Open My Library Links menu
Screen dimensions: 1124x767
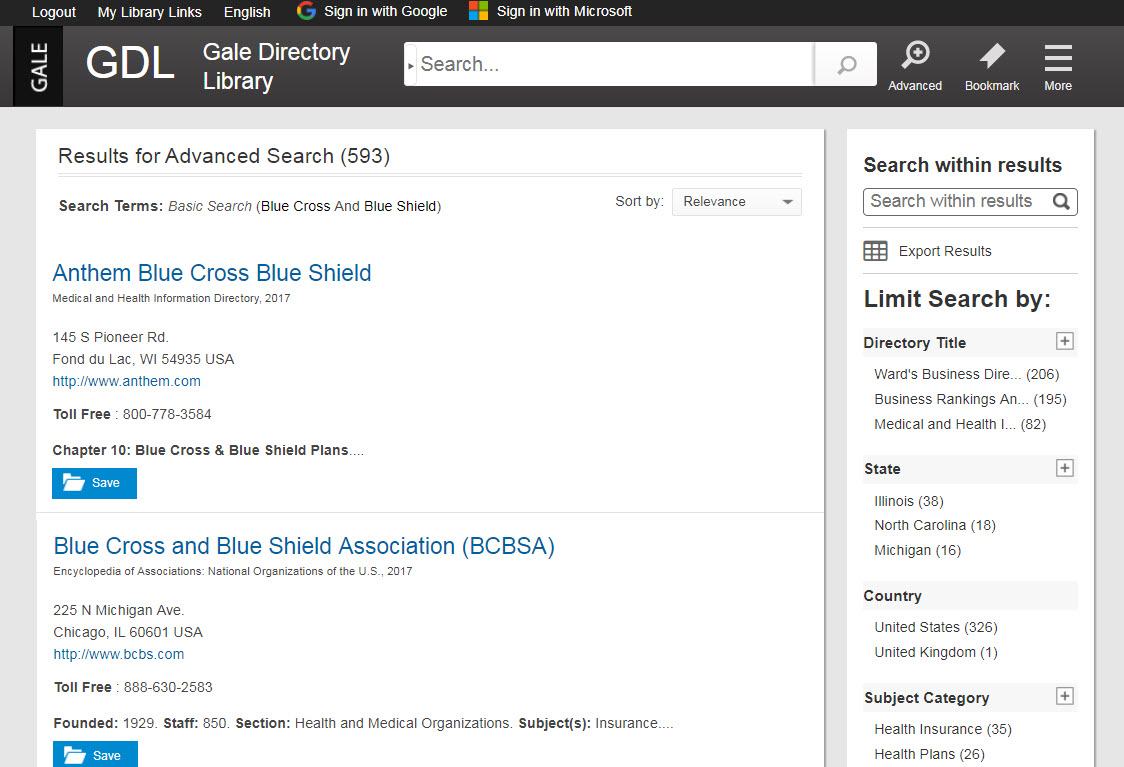(x=150, y=12)
